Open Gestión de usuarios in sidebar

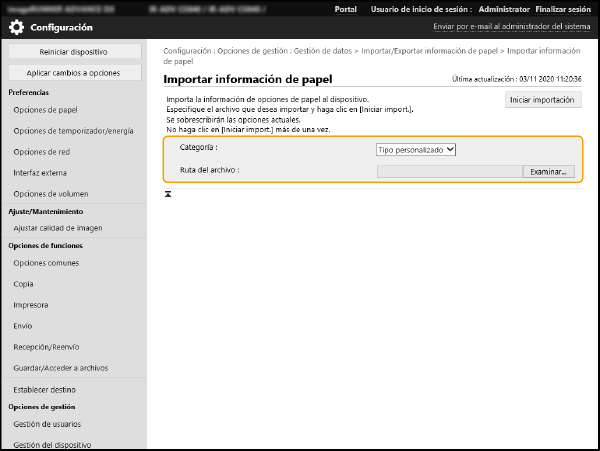[x=49, y=424]
